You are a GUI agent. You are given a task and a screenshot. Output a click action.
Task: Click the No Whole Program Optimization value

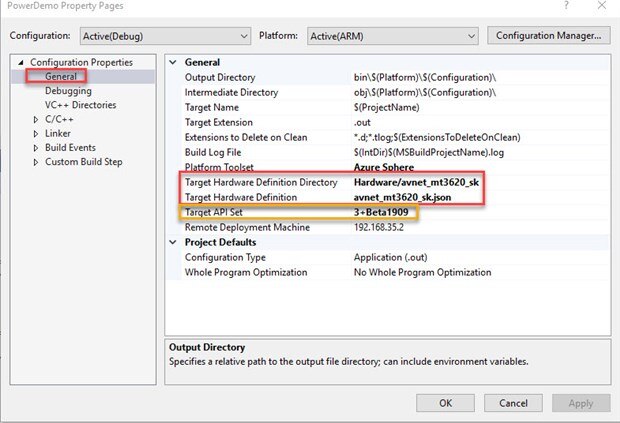tap(422, 272)
